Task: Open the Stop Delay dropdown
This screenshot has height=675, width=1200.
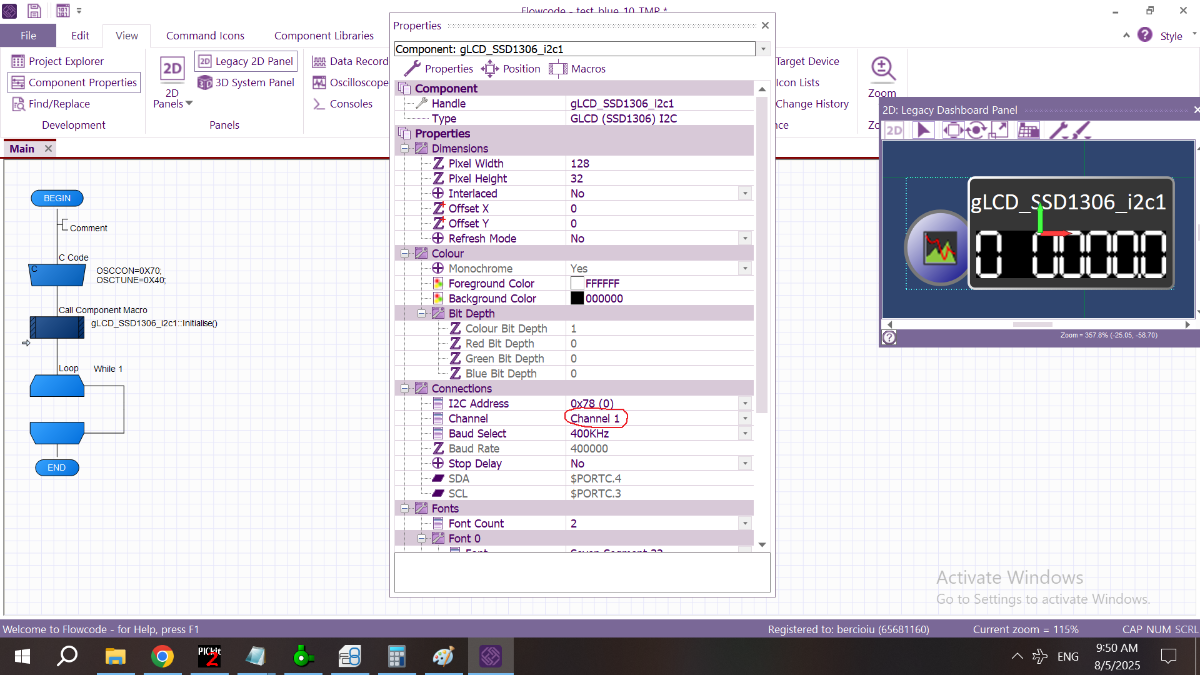Action: [744, 463]
